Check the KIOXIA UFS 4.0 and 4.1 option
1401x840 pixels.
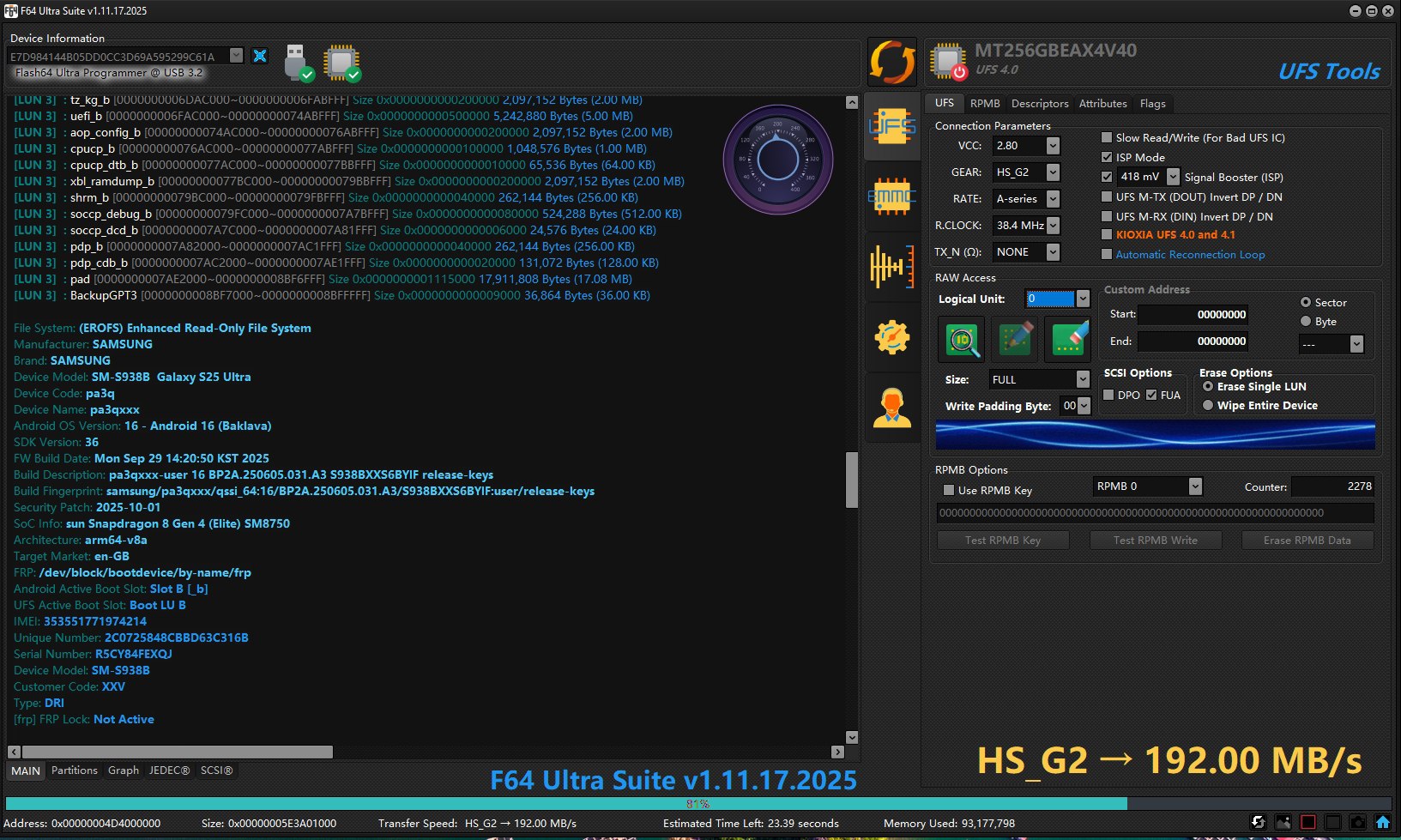[1107, 234]
